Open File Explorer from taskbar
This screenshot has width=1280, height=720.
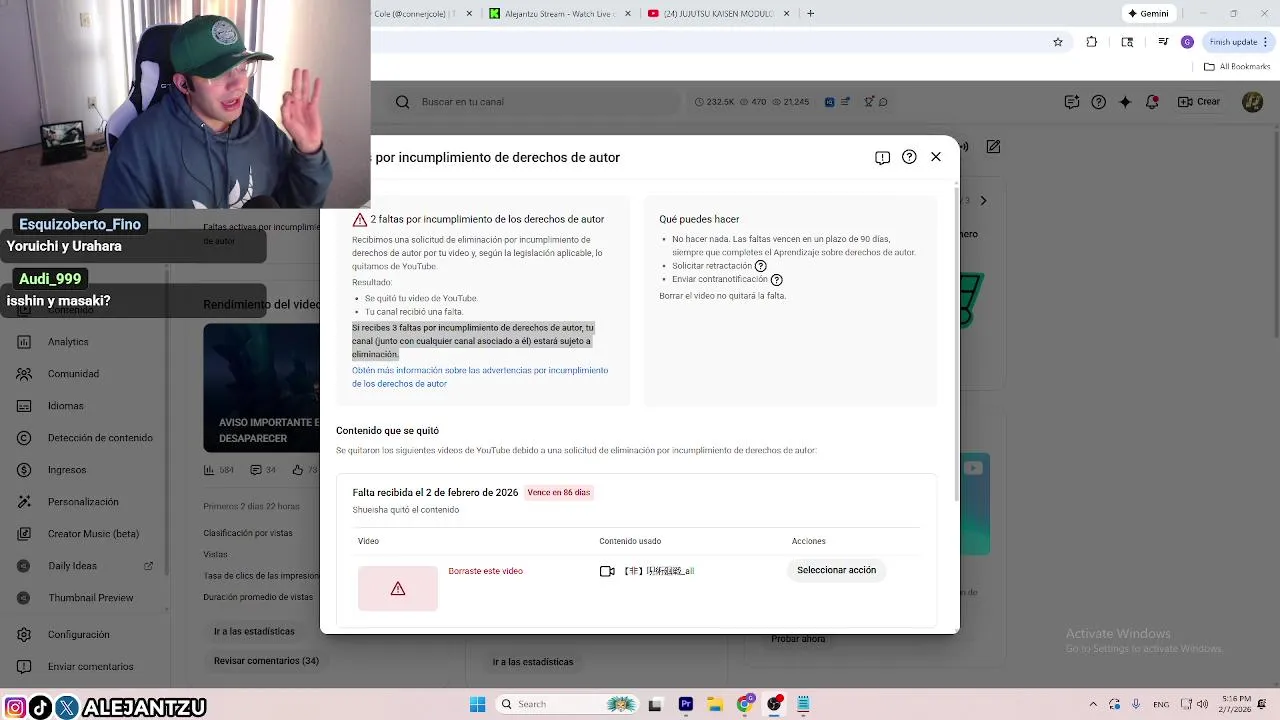click(716, 704)
